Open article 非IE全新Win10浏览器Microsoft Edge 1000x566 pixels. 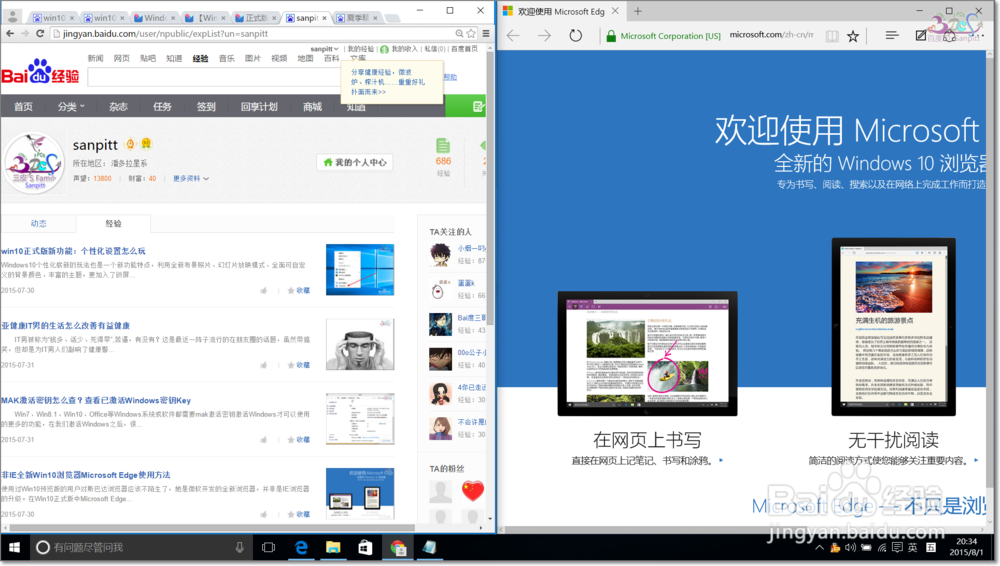86,475
